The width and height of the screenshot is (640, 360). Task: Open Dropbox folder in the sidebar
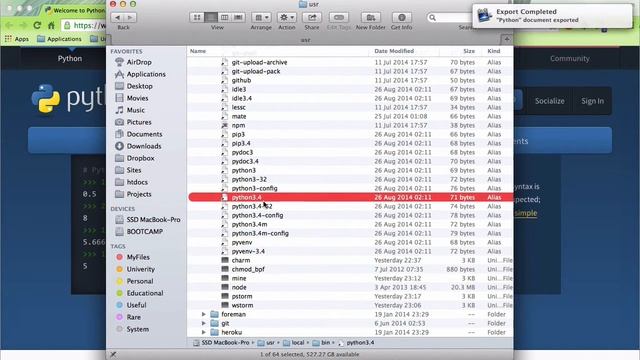[x=140, y=158]
